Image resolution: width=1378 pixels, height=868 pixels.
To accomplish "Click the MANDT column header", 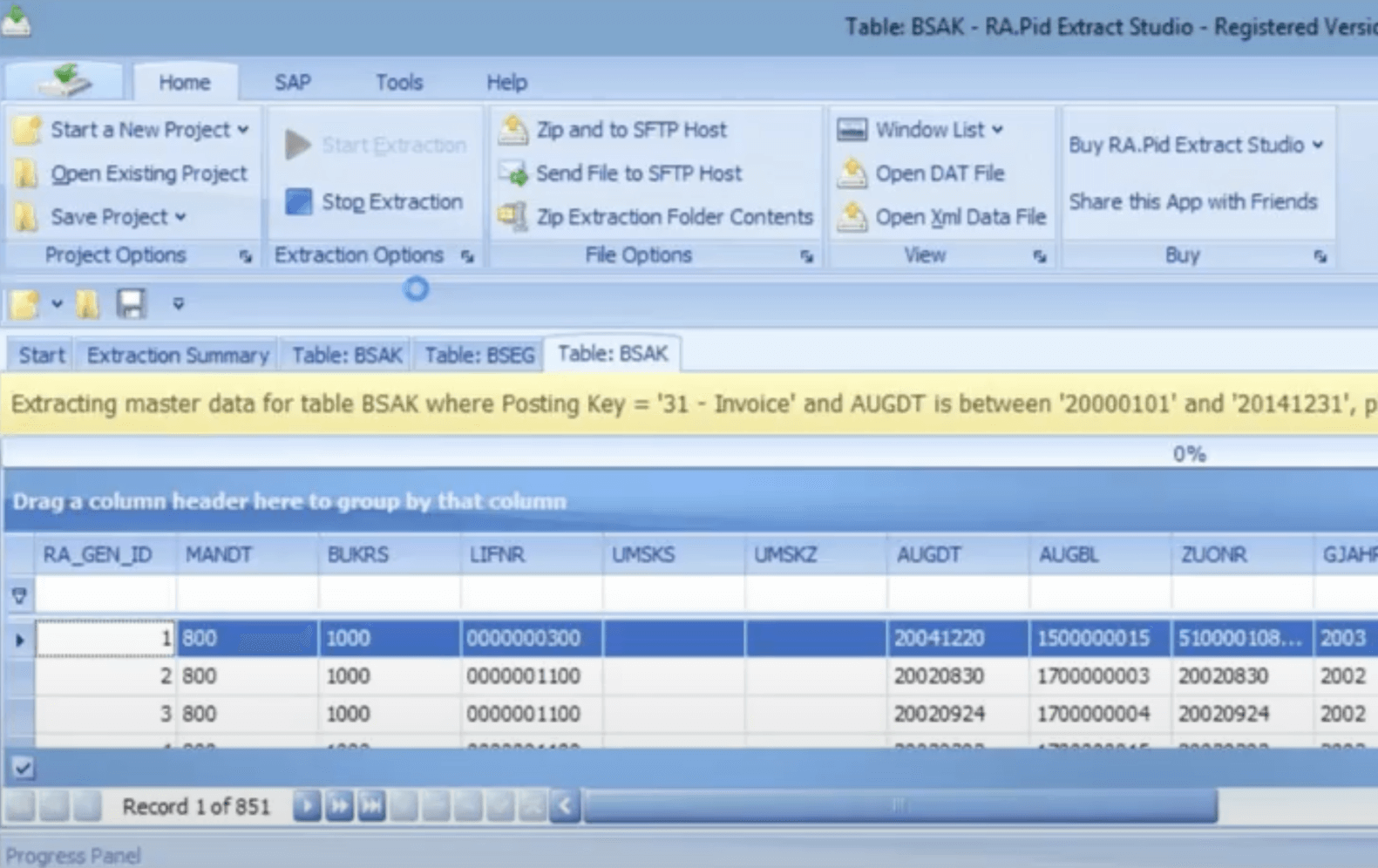I will [x=247, y=554].
